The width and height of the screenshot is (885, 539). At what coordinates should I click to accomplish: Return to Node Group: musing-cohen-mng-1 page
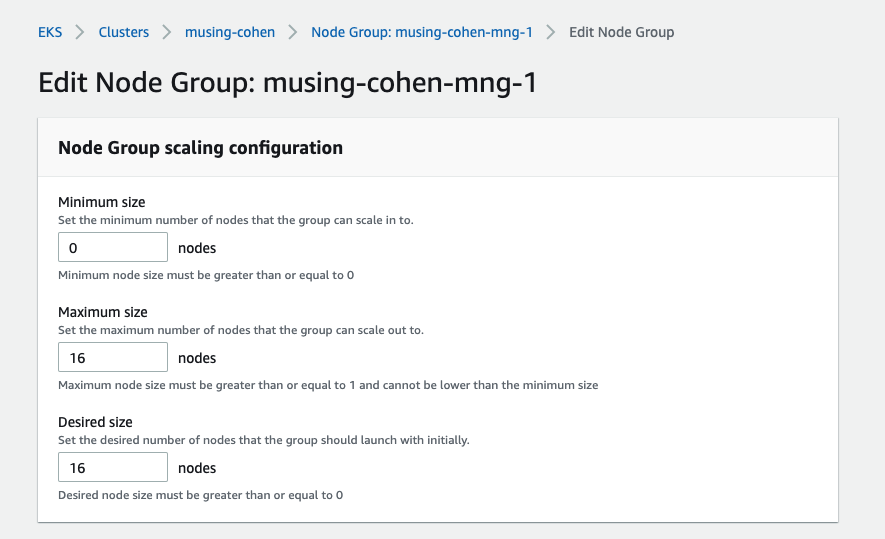pyautogui.click(x=422, y=32)
